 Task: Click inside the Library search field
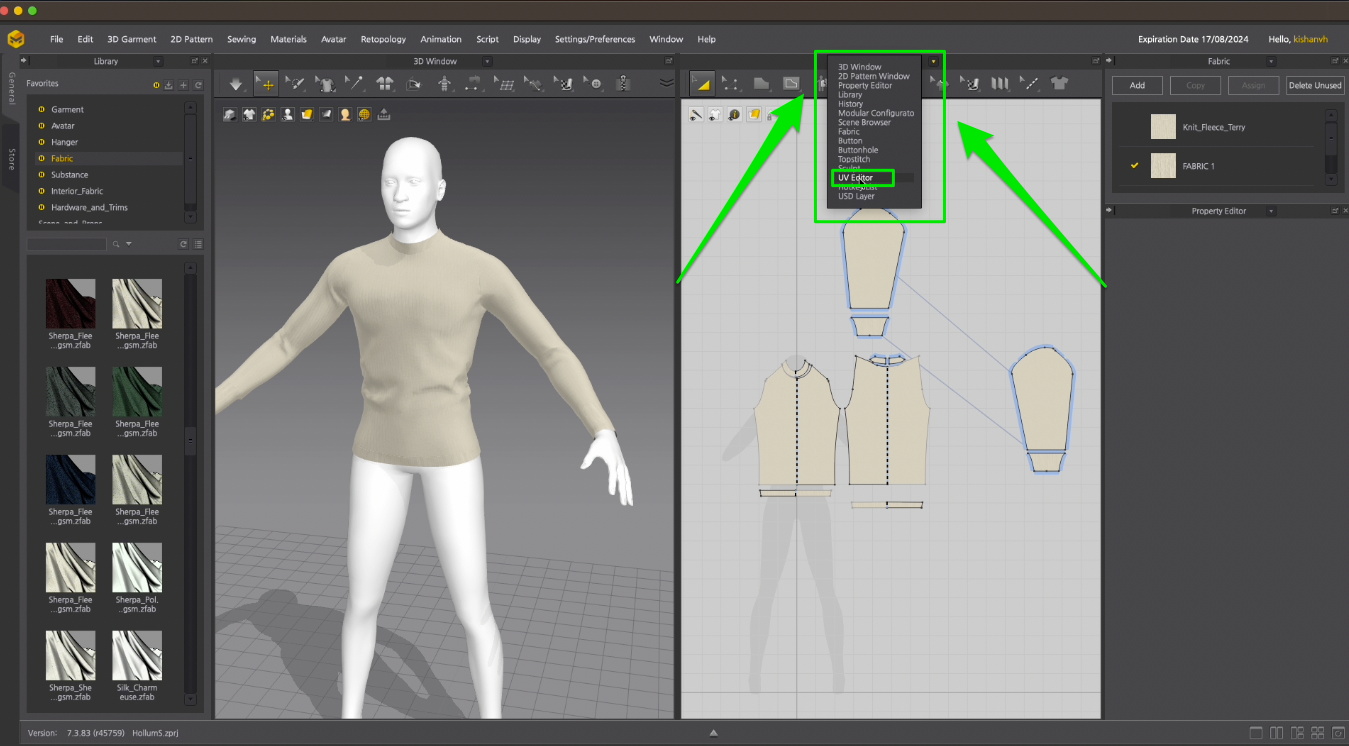click(66, 244)
